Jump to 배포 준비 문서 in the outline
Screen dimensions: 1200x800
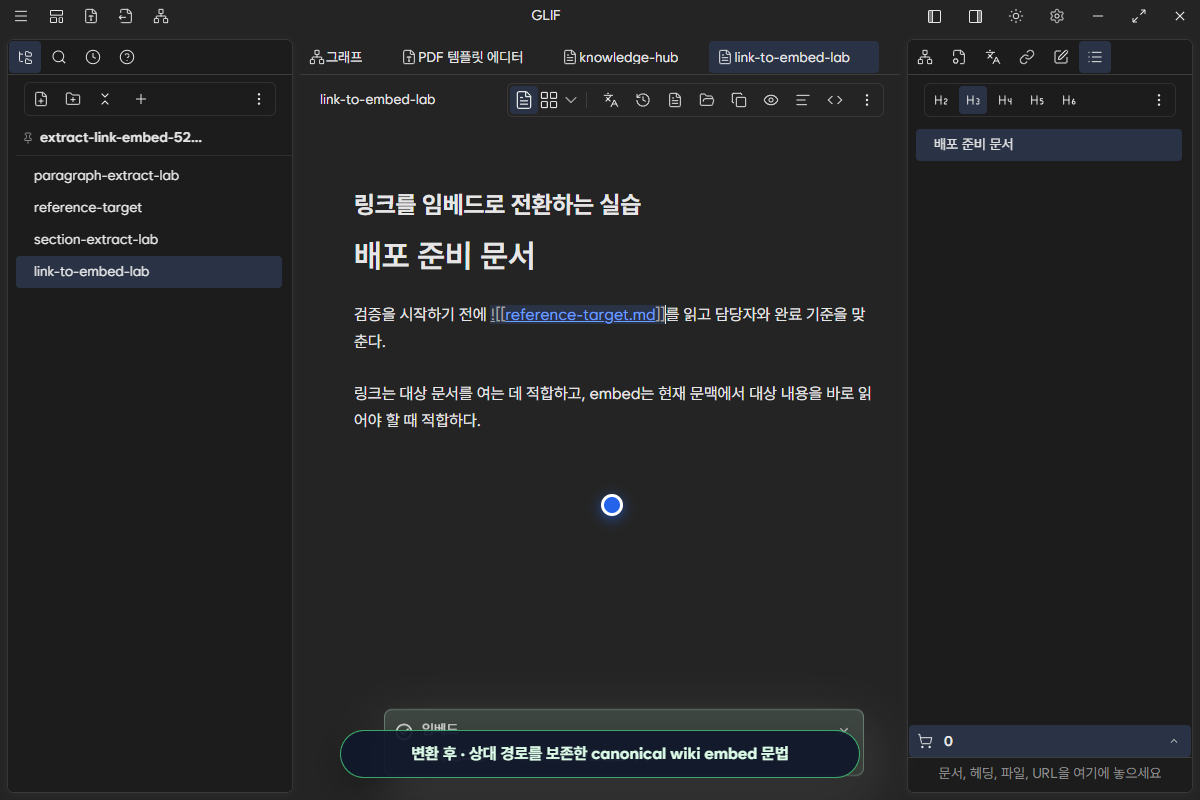point(1049,145)
